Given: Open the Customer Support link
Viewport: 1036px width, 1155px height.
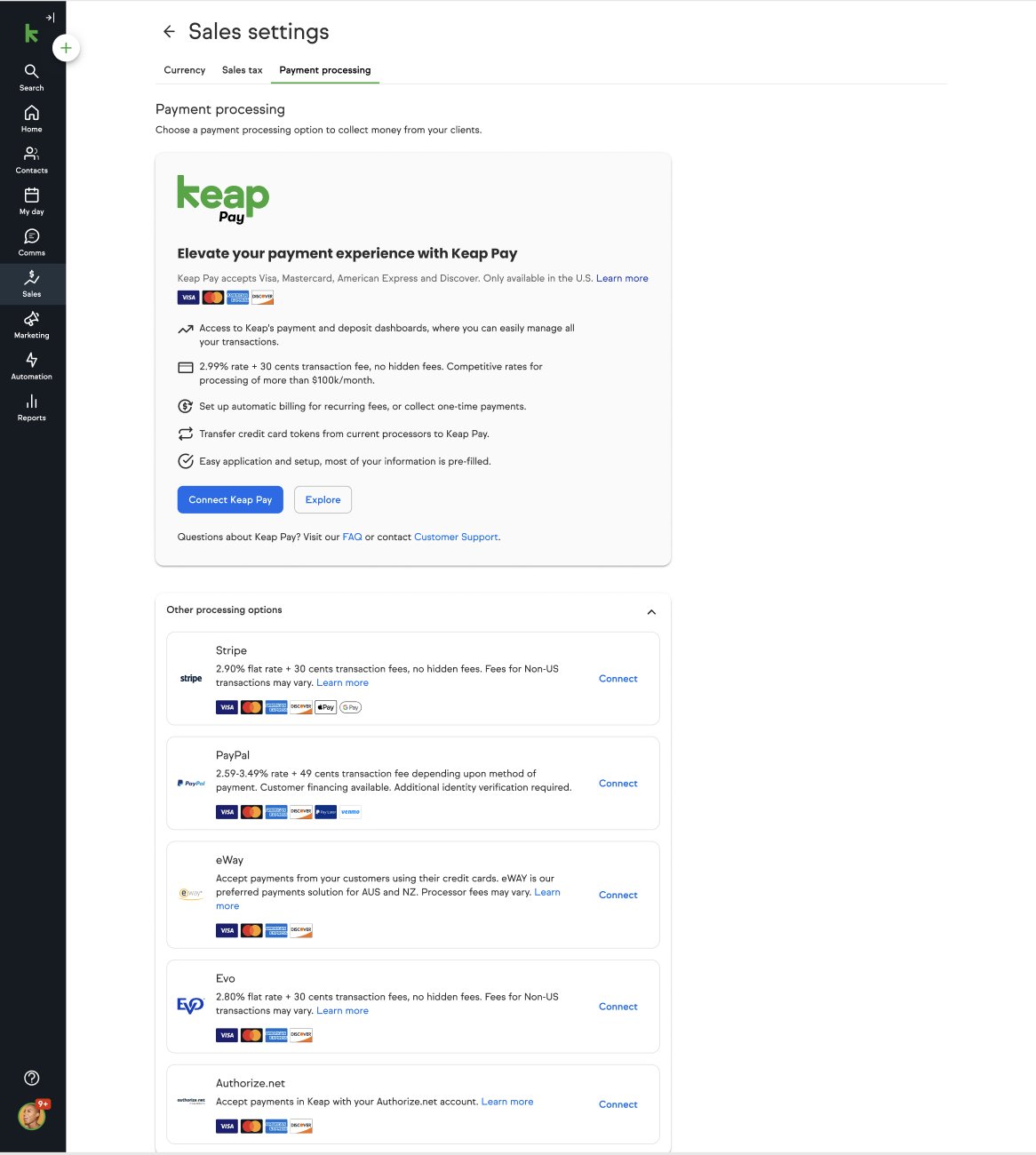Looking at the screenshot, I should click(456, 537).
